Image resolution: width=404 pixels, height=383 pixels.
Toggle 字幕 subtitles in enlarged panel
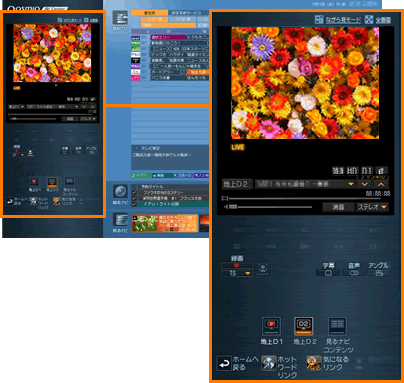(x=328, y=273)
